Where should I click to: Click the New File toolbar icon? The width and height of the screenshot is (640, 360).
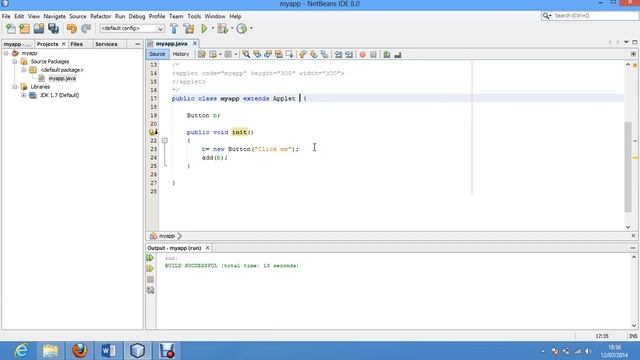pos(11,29)
